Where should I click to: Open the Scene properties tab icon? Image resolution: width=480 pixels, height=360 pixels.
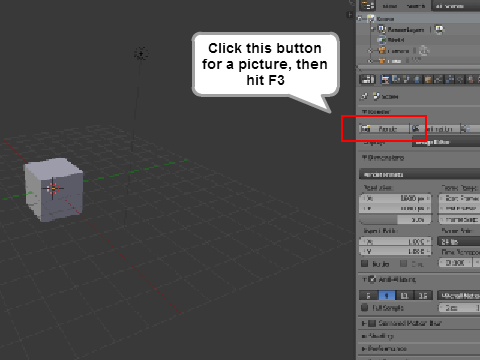pyautogui.click(x=407, y=79)
